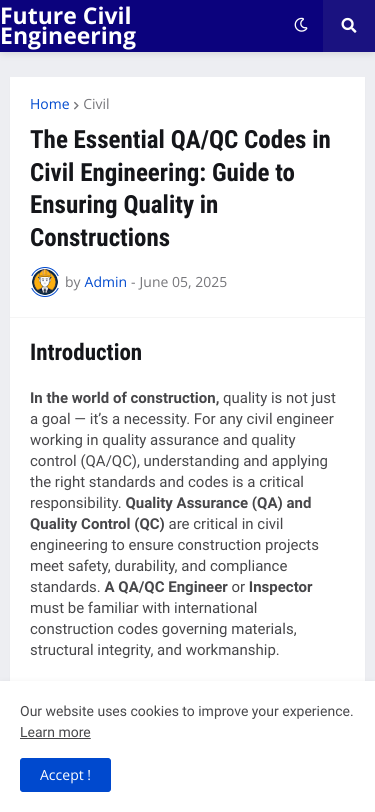
Task: Click the bold 'In the world of construction,' text
Action: [x=125, y=398]
